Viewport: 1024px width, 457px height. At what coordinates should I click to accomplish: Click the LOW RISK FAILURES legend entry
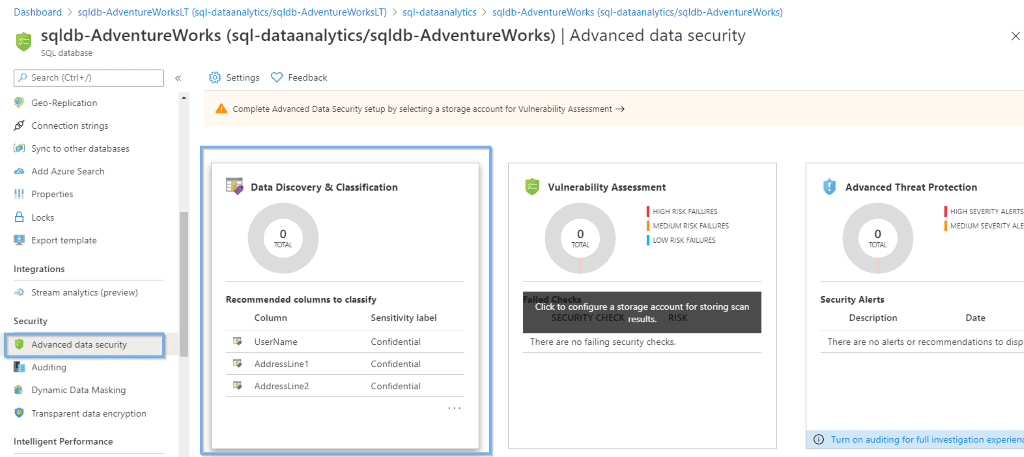point(681,240)
